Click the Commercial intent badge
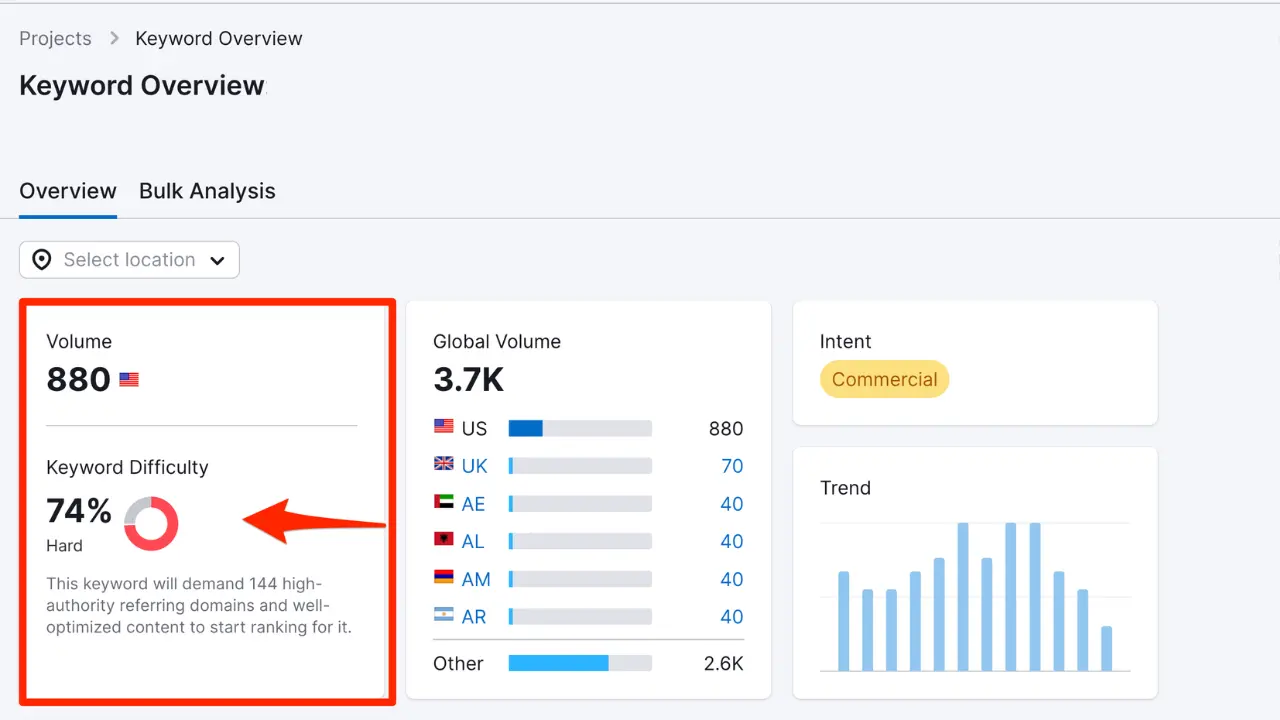The width and height of the screenshot is (1280, 720). pyautogui.click(x=884, y=379)
